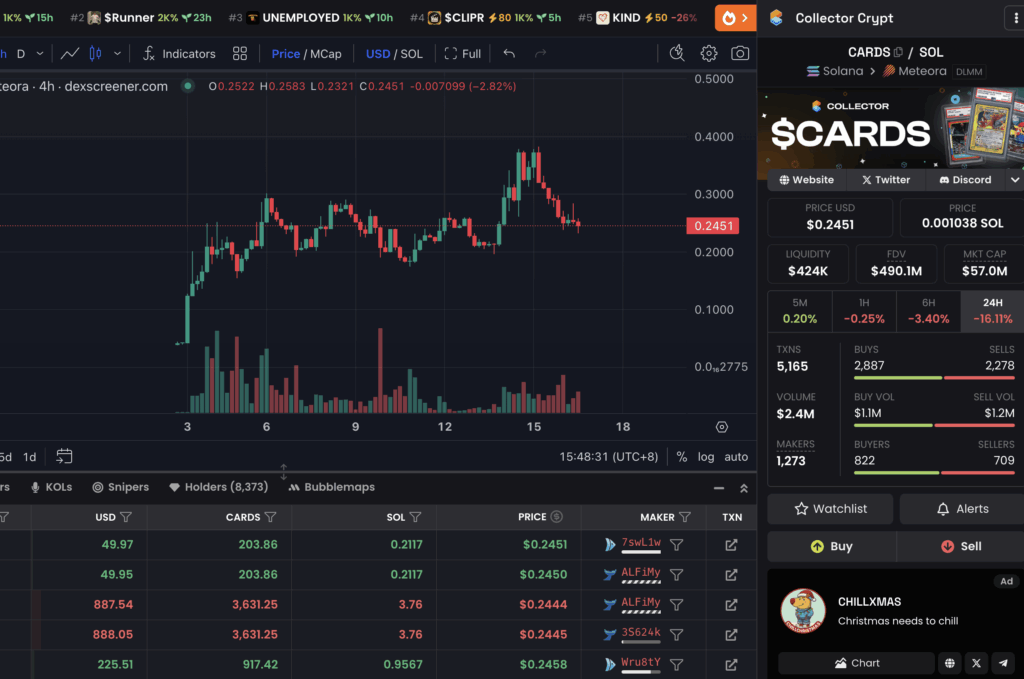Filter by maker 3S624k
Image resolution: width=1024 pixels, height=679 pixels.
pyautogui.click(x=677, y=635)
